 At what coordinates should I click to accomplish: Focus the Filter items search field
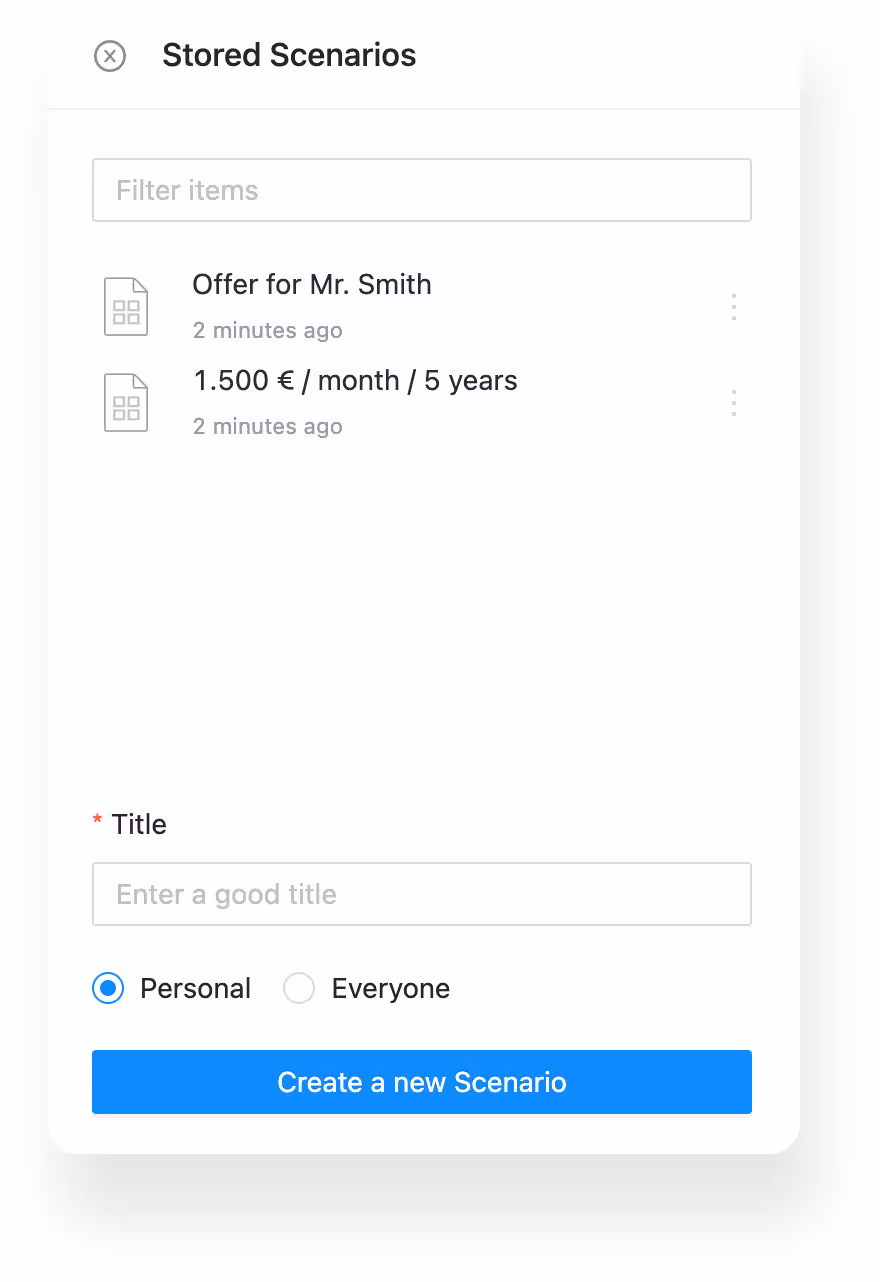[x=421, y=190]
